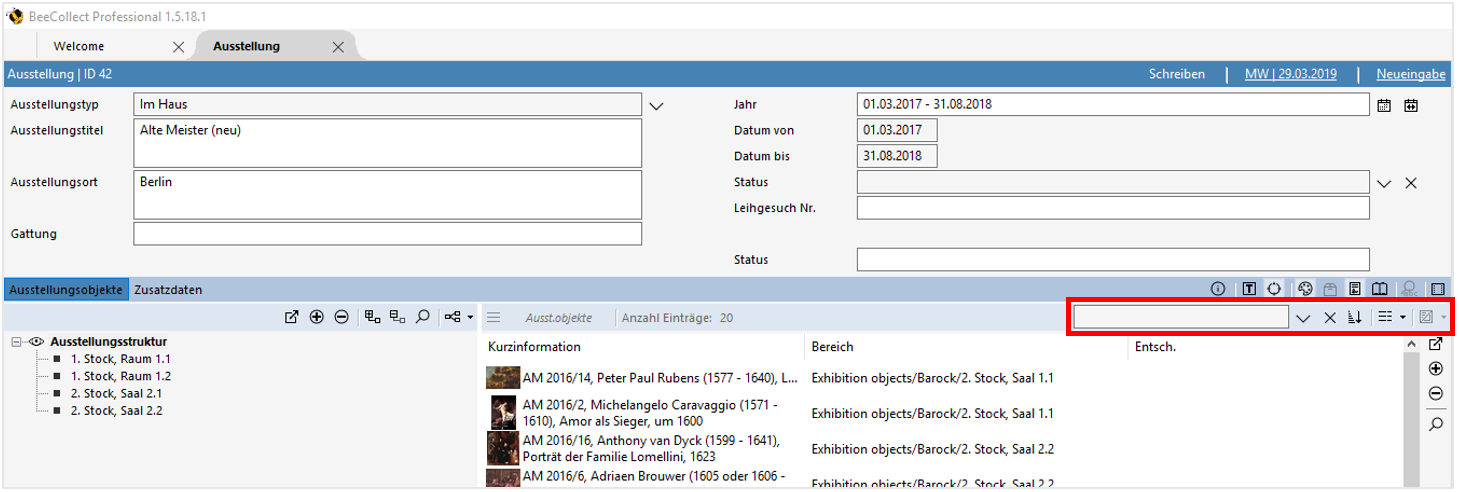This screenshot has width=1459, height=492.
Task: Select the Caravaggio Amor als Sieger thumbnail
Action: coord(503,413)
